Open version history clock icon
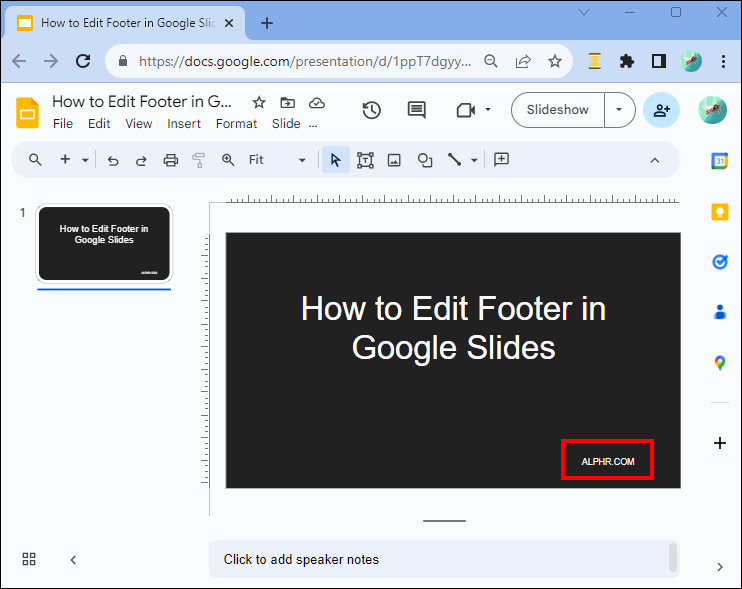Viewport: 742px width, 589px height. click(371, 110)
